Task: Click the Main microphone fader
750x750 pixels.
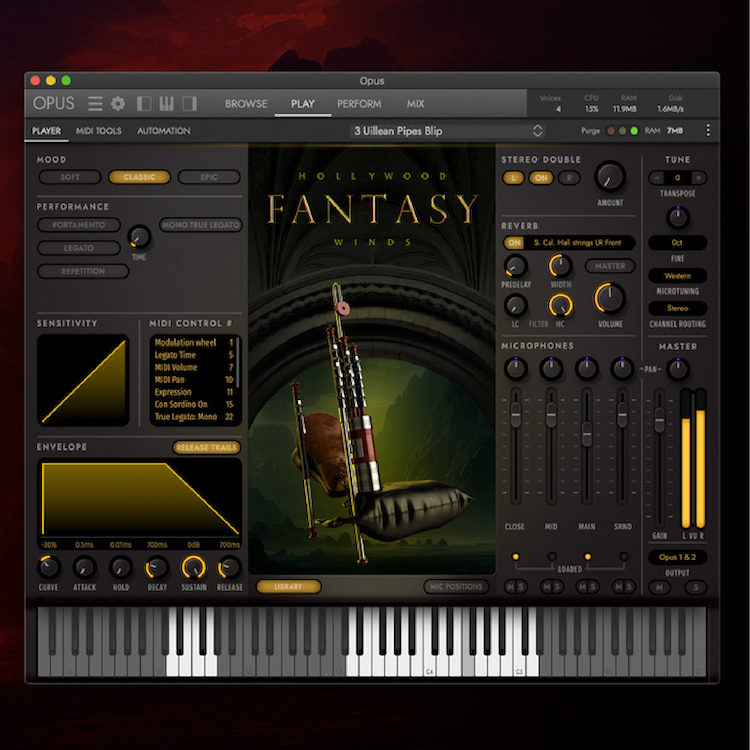Action: coord(587,434)
